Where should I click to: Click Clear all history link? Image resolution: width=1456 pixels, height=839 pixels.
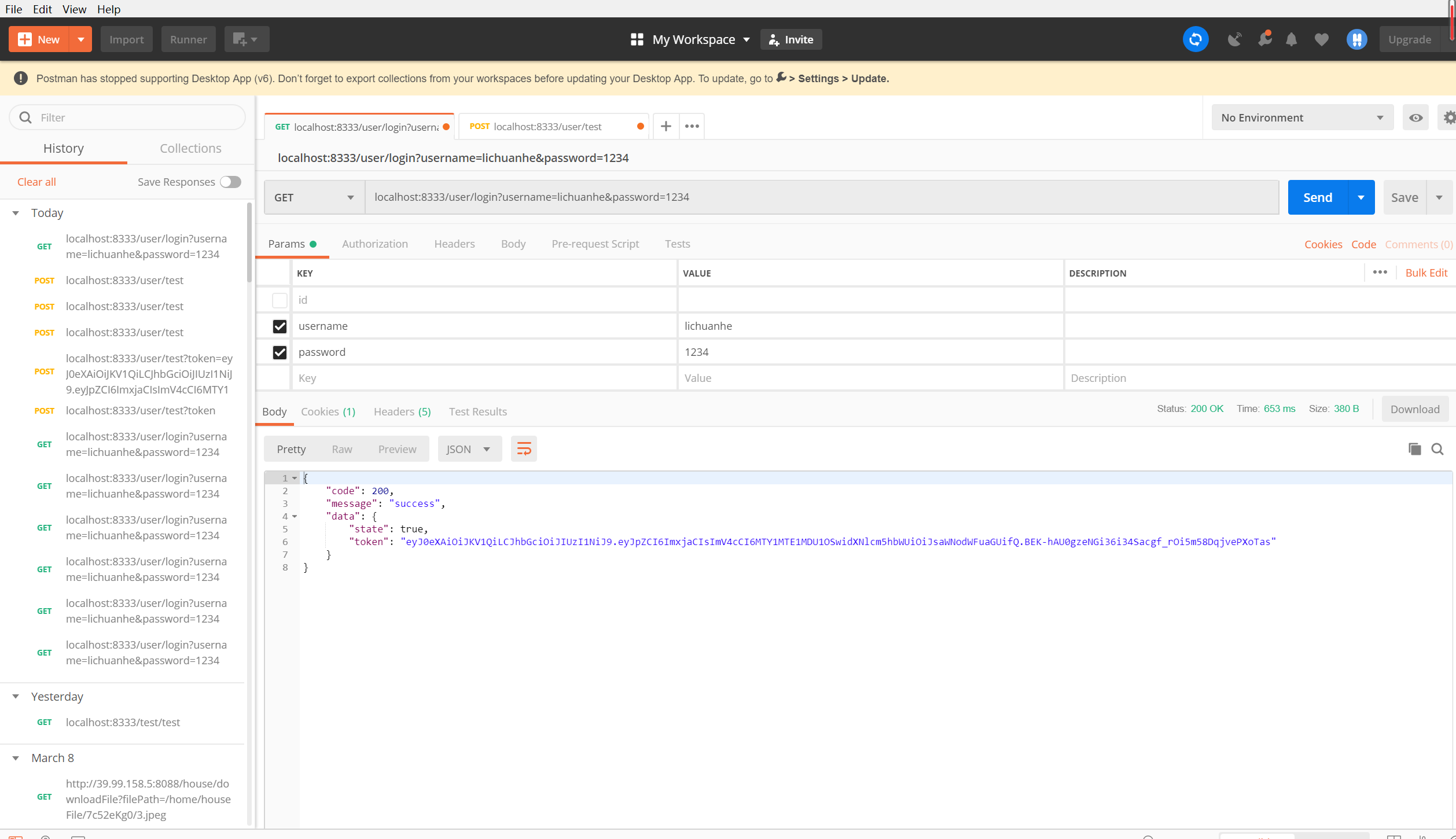click(x=36, y=182)
